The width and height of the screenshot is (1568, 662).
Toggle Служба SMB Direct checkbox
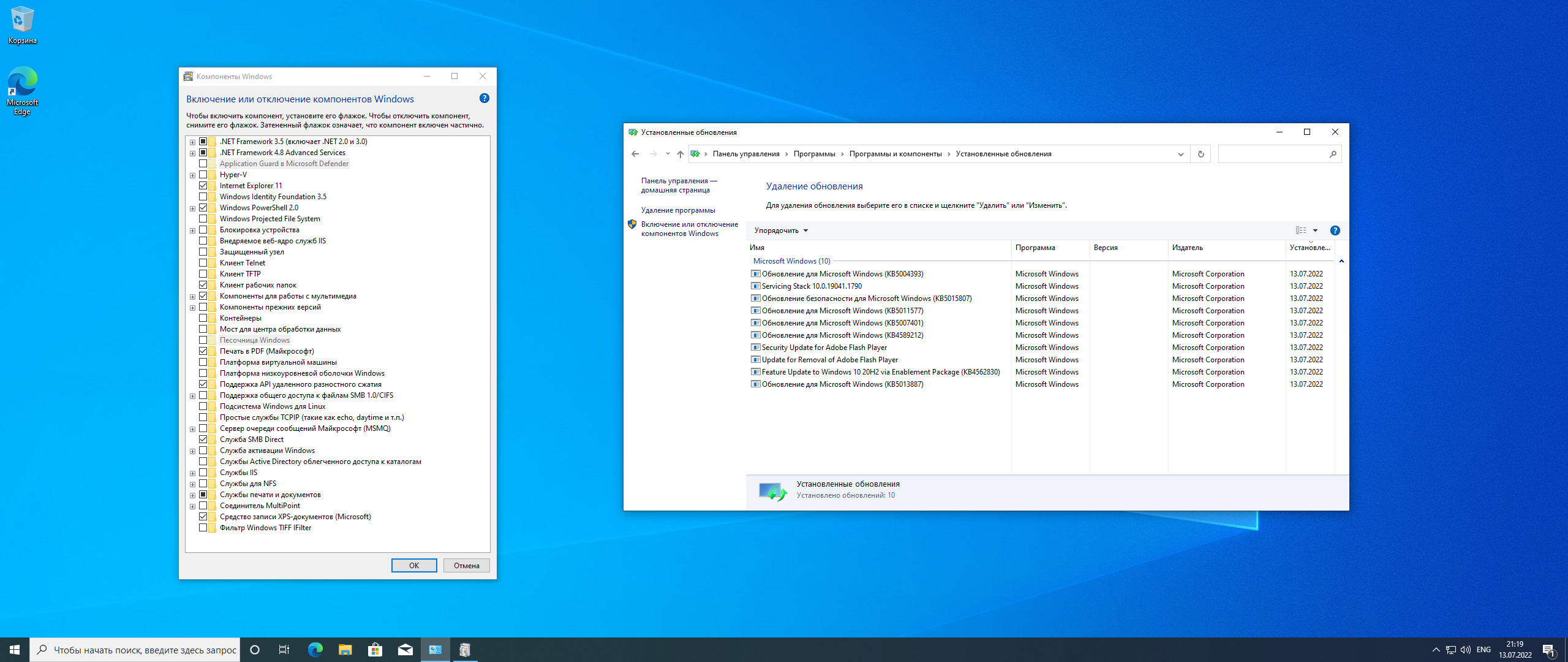click(203, 439)
